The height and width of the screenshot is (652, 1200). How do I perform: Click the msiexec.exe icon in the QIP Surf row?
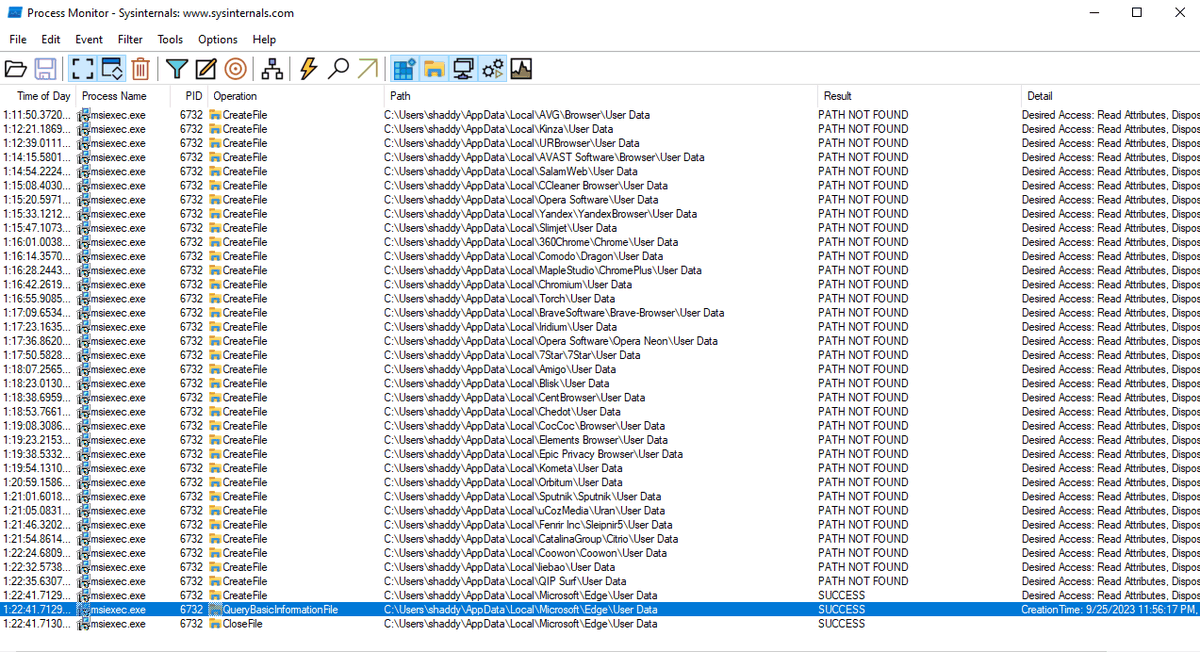(85, 581)
